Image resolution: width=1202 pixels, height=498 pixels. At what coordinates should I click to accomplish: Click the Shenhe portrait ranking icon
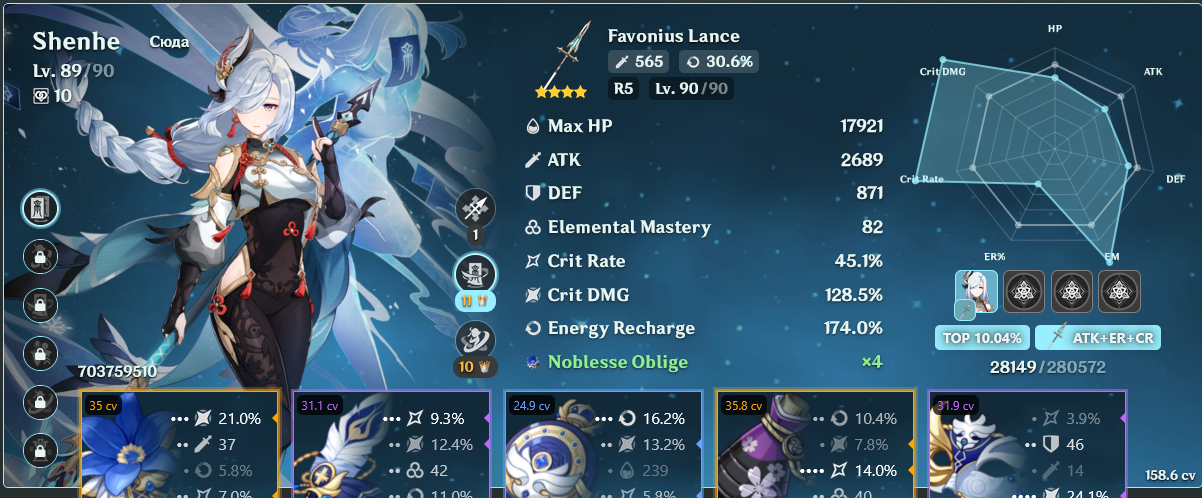(x=976, y=292)
